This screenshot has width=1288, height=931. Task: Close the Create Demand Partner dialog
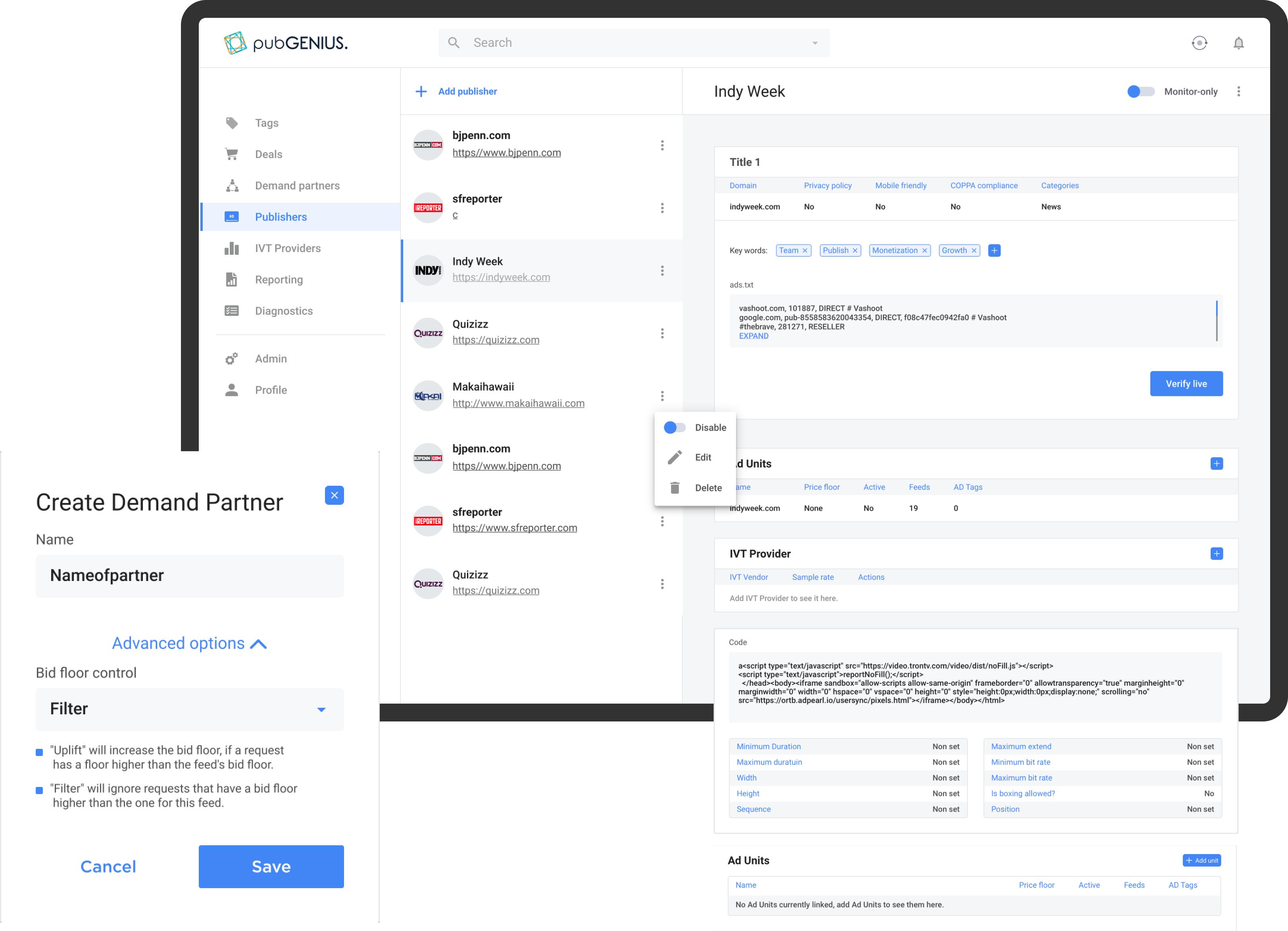(x=334, y=495)
